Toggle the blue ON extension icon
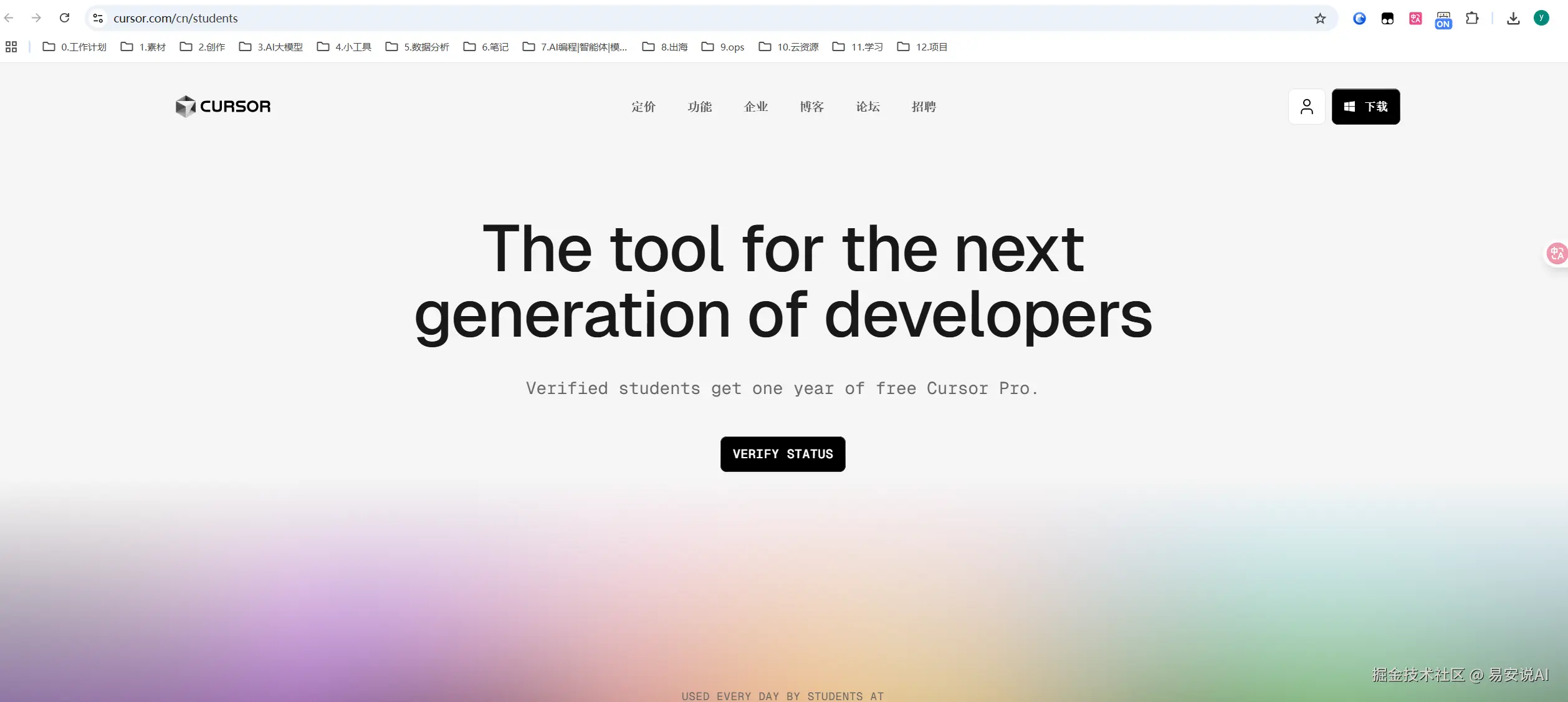The image size is (1568, 702). [x=1443, y=19]
